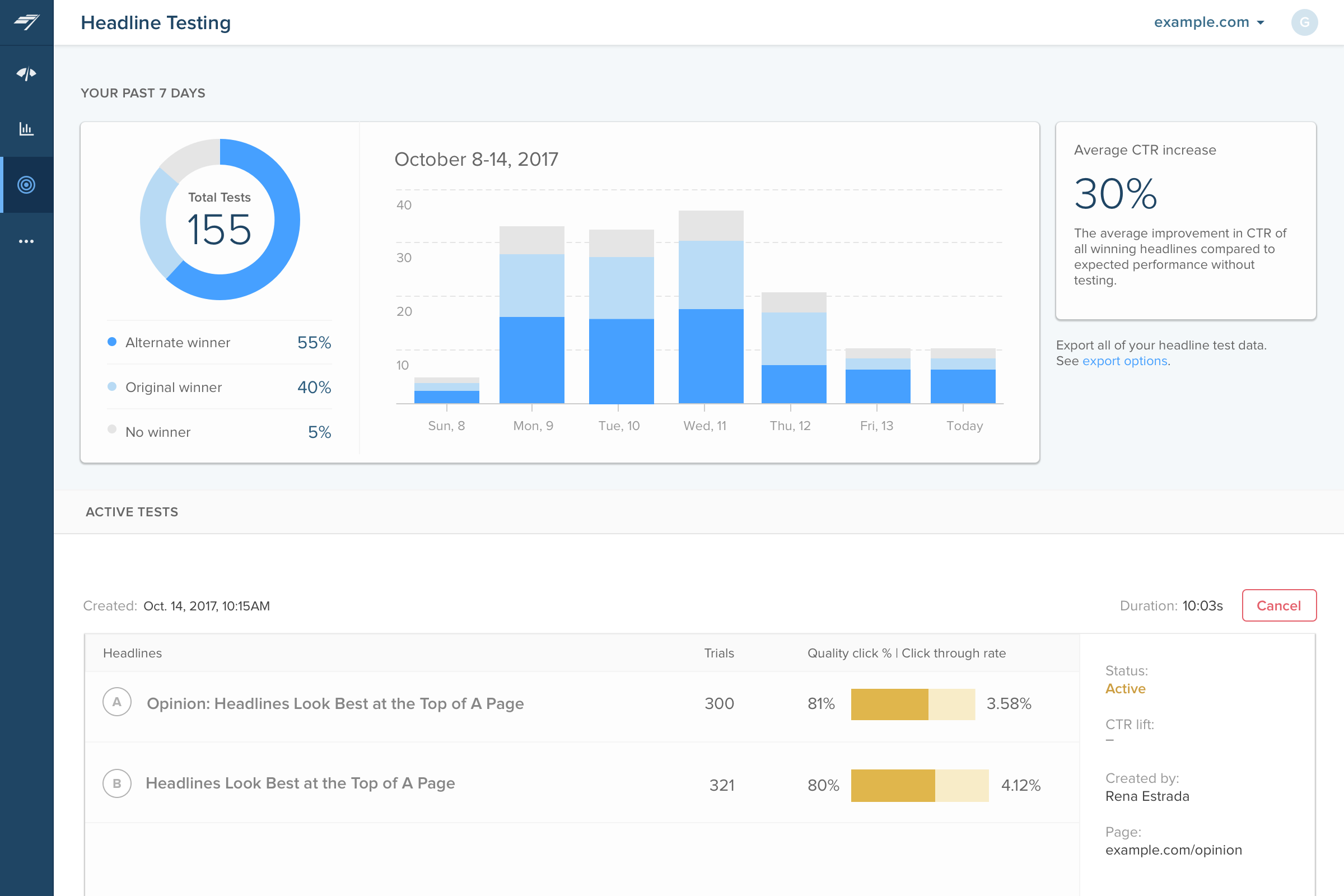
Task: Click the headline A circle badge
Action: pos(117,702)
